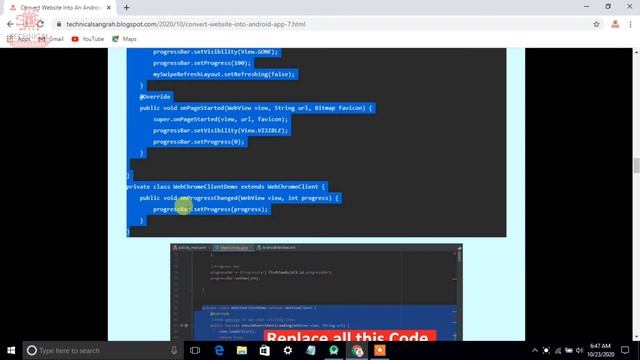Viewport: 640px width, 360px height.
Task: Click 'mySwipeRefreshLayout.setRefreshing(false);' line
Action: pos(224,74)
